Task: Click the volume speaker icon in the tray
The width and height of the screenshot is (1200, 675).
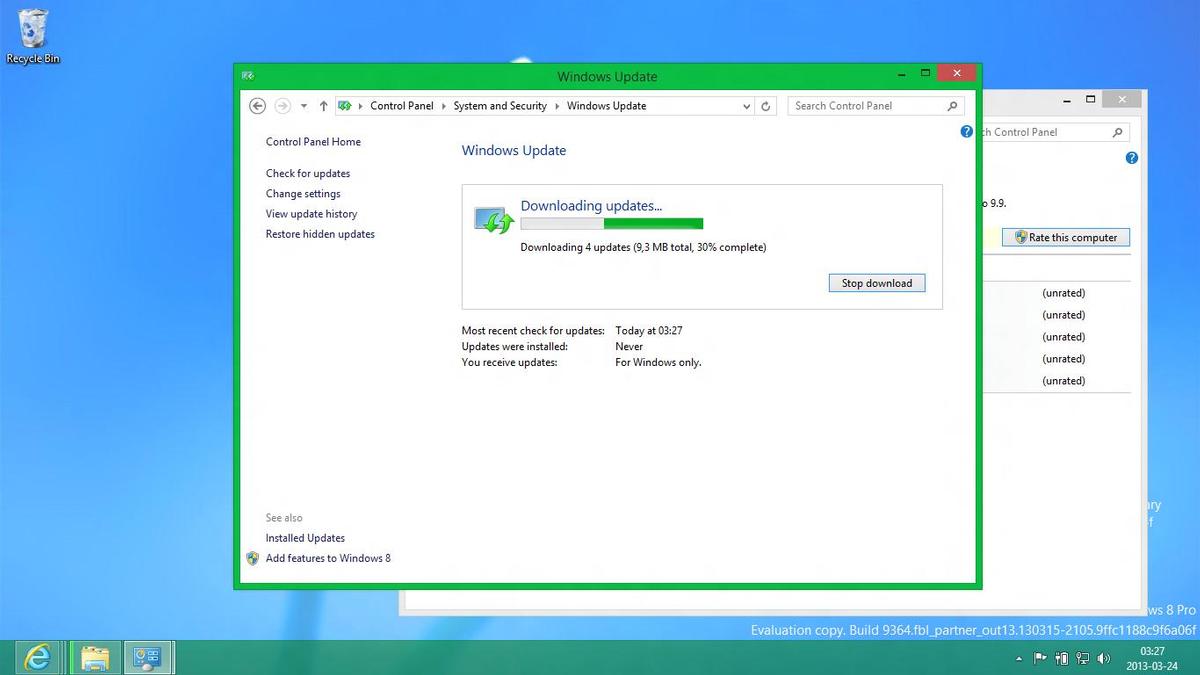Action: 1103,659
